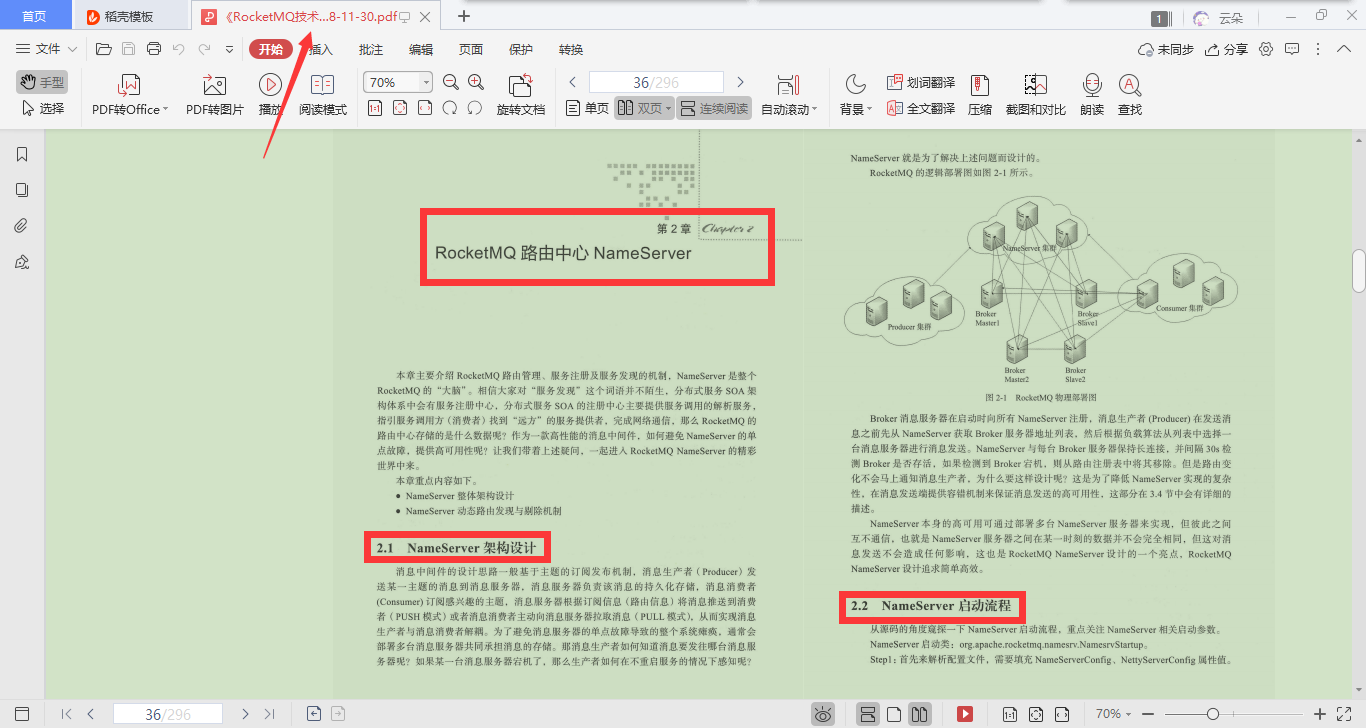1366x728 pixels.
Task: Go to next page in ribbon
Action: pos(740,82)
